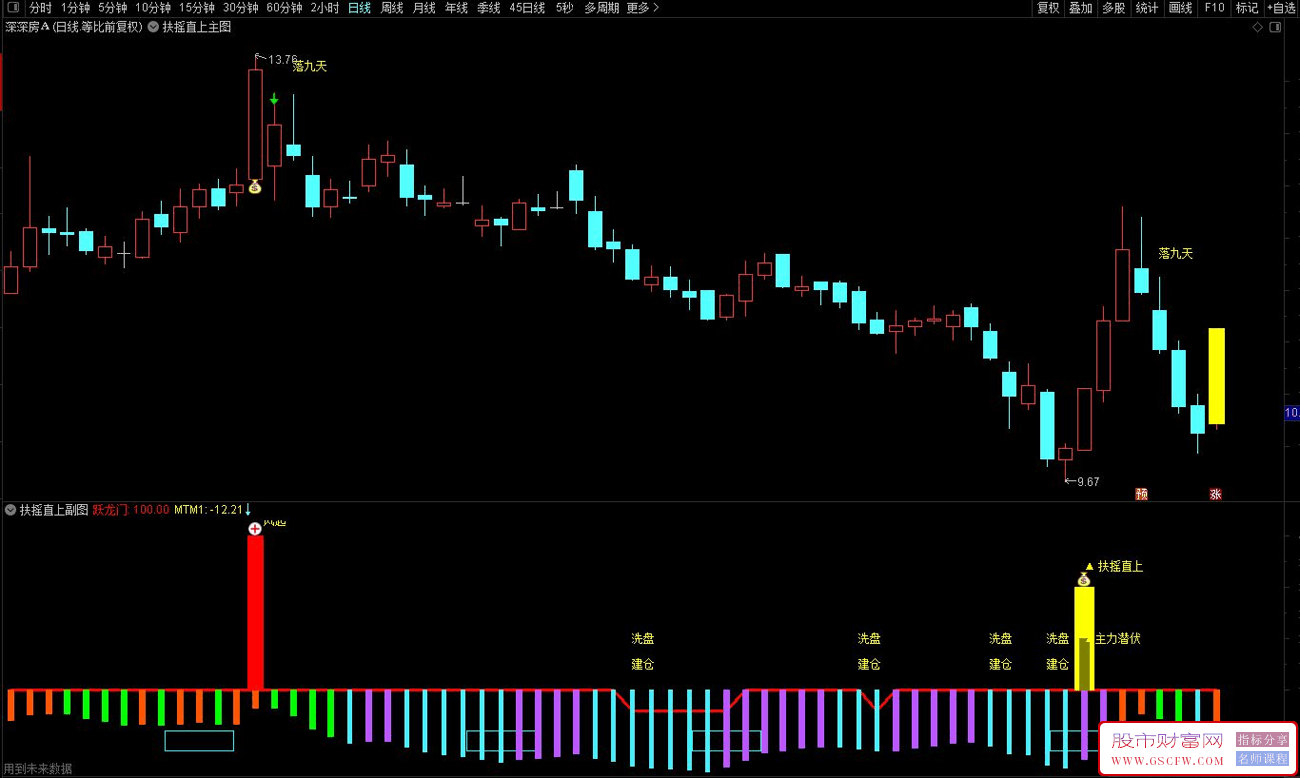The image size is (1300, 778).
Task: Select the 60分钟 period tab
Action: click(284, 8)
